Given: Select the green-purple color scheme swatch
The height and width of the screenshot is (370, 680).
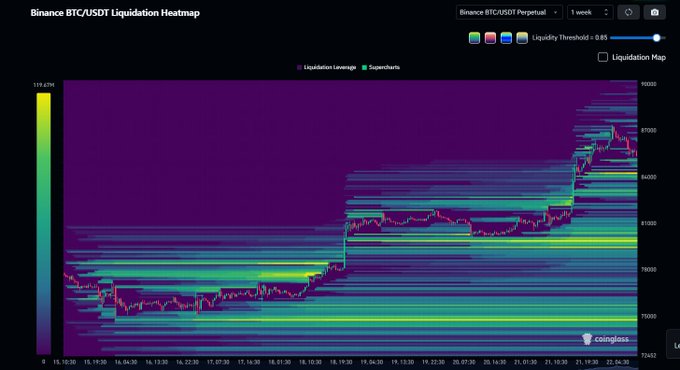Looking at the screenshot, I should point(474,38).
